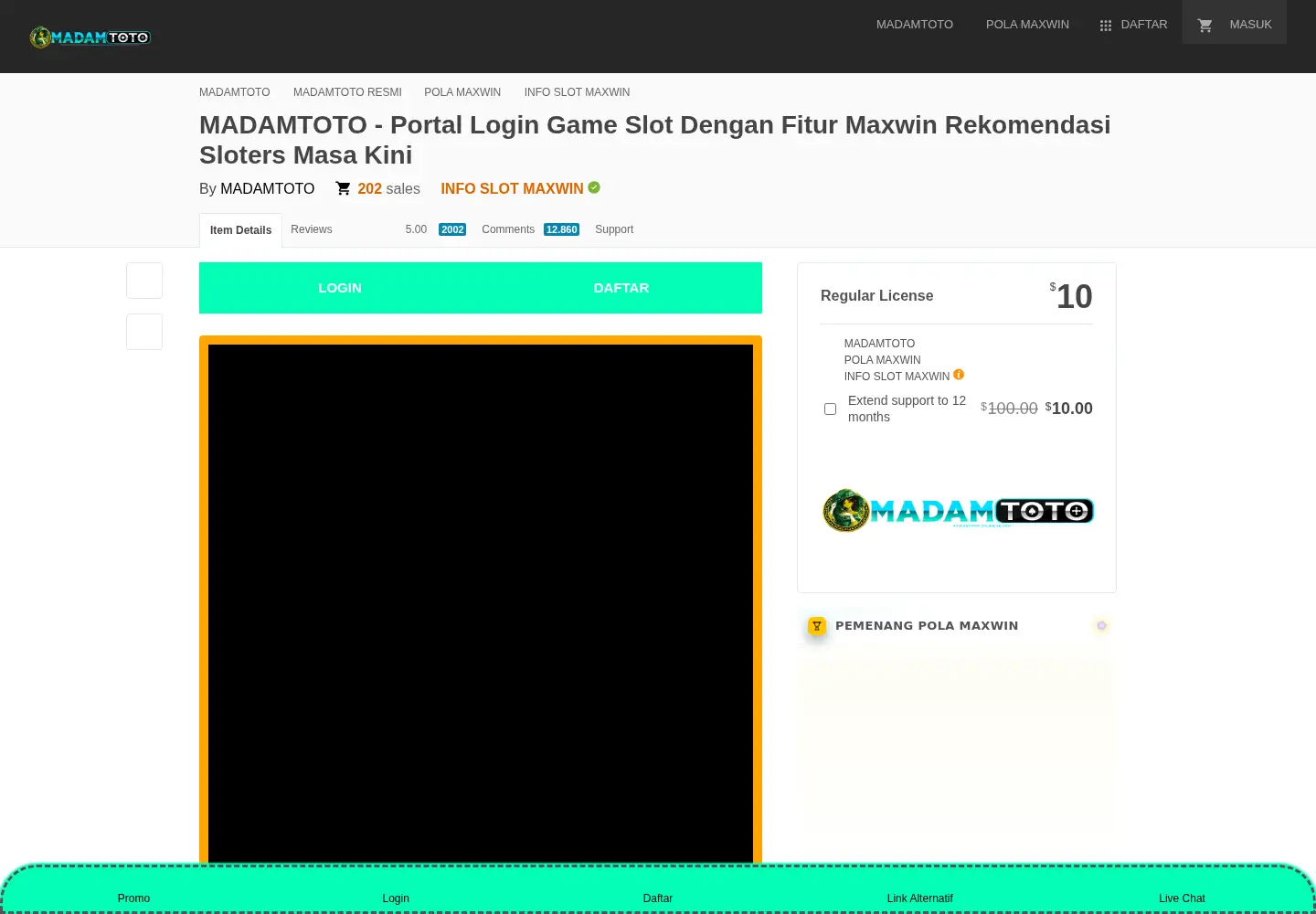Viewport: 1316px width, 914px height.
Task: Click the cart icon next to 202 sales
Action: point(344,188)
